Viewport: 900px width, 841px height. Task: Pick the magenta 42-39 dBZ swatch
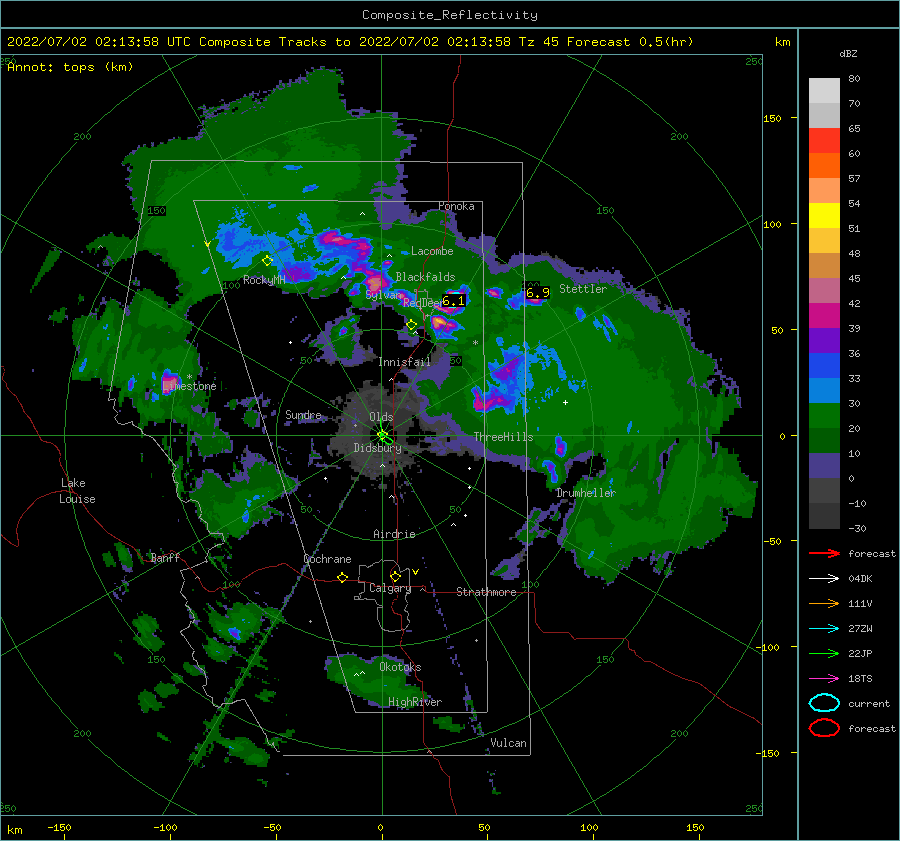coord(824,316)
